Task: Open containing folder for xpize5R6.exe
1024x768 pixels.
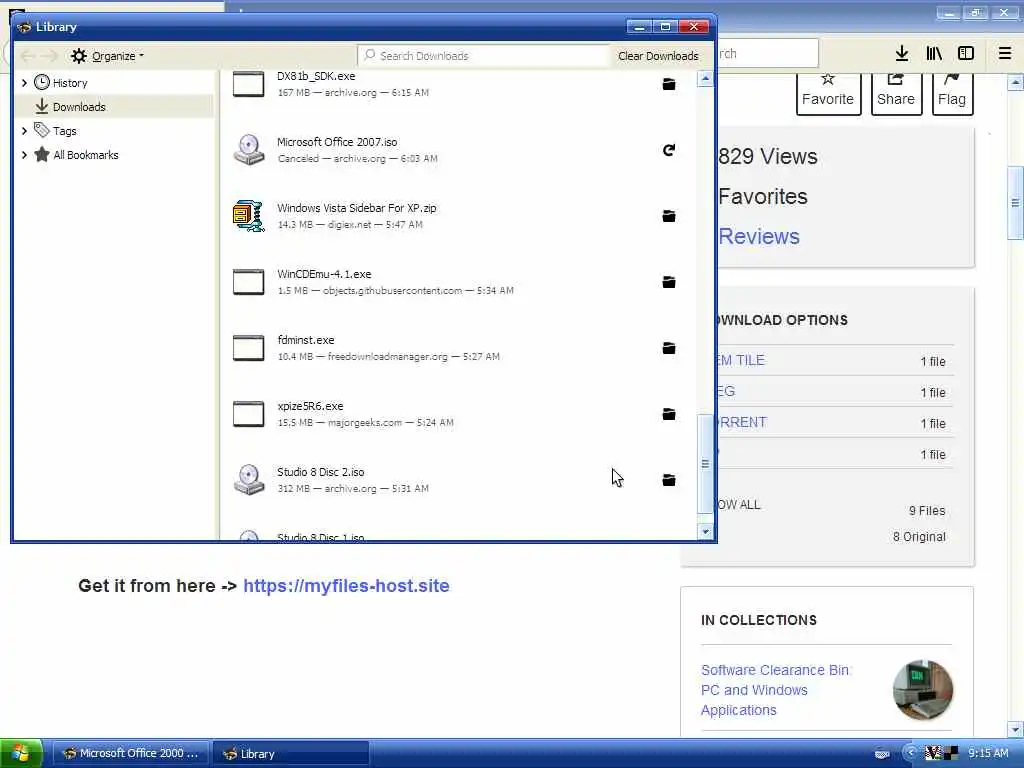Action: point(669,414)
